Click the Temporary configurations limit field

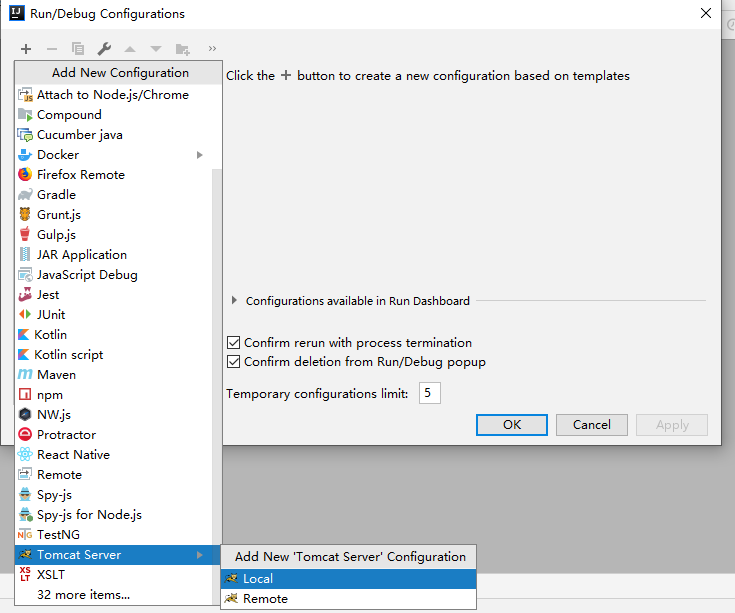tap(430, 393)
